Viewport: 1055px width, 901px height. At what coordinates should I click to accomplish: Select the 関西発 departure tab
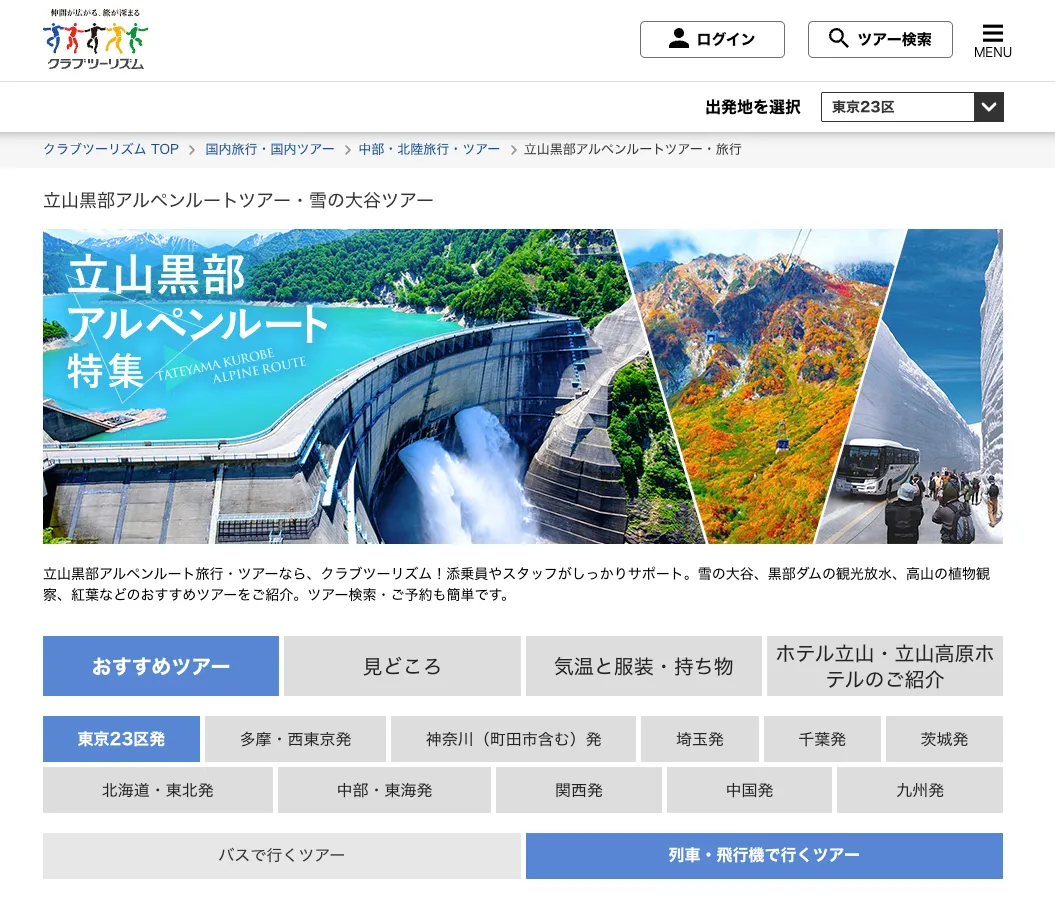(579, 790)
